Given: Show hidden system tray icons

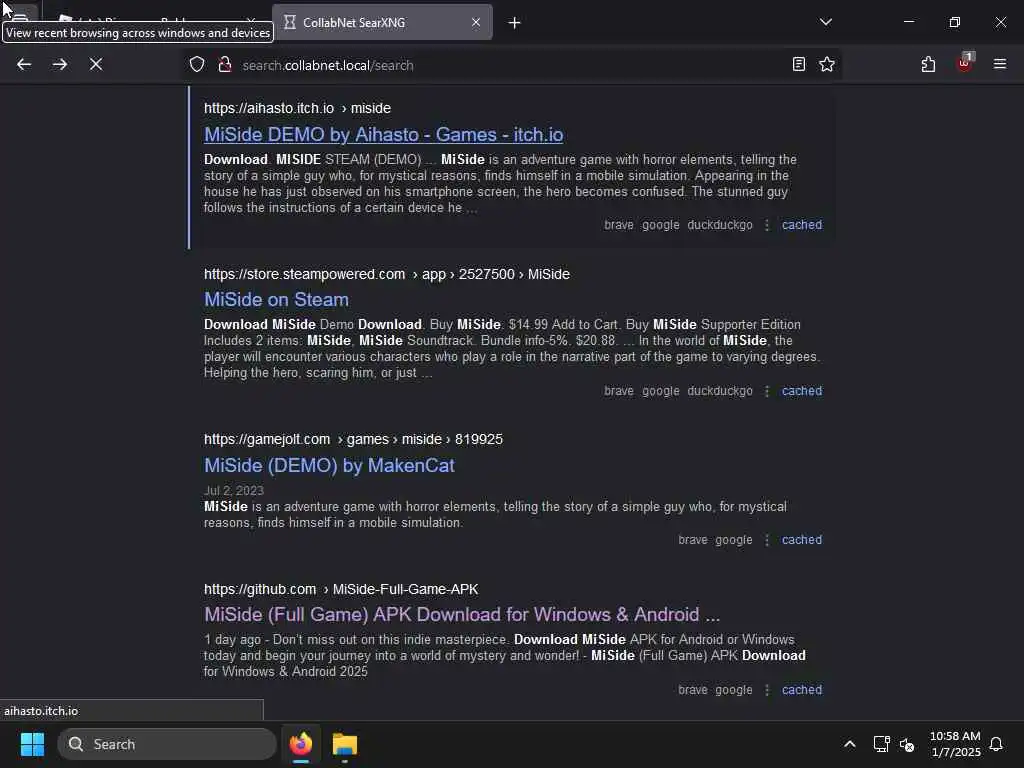Looking at the screenshot, I should (x=850, y=744).
